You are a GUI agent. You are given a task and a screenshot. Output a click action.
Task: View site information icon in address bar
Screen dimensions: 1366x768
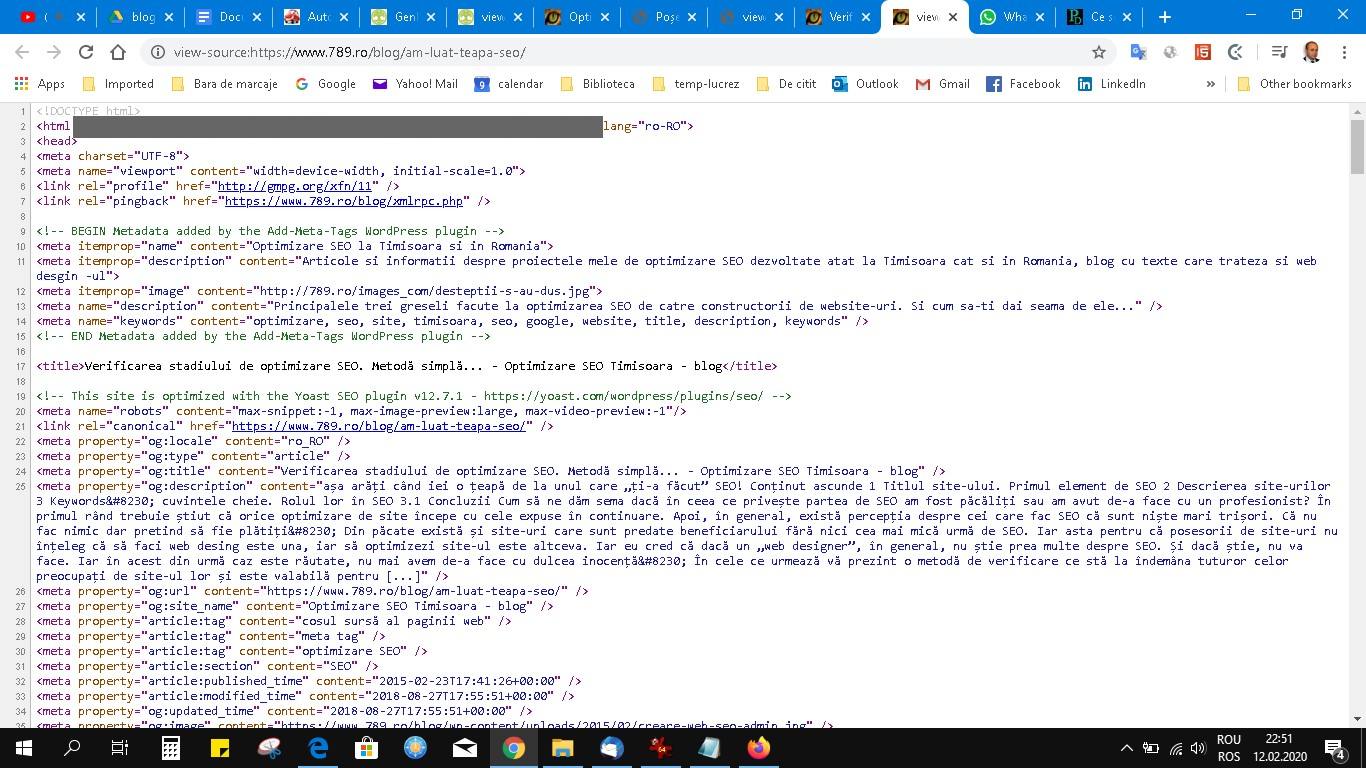coord(158,52)
